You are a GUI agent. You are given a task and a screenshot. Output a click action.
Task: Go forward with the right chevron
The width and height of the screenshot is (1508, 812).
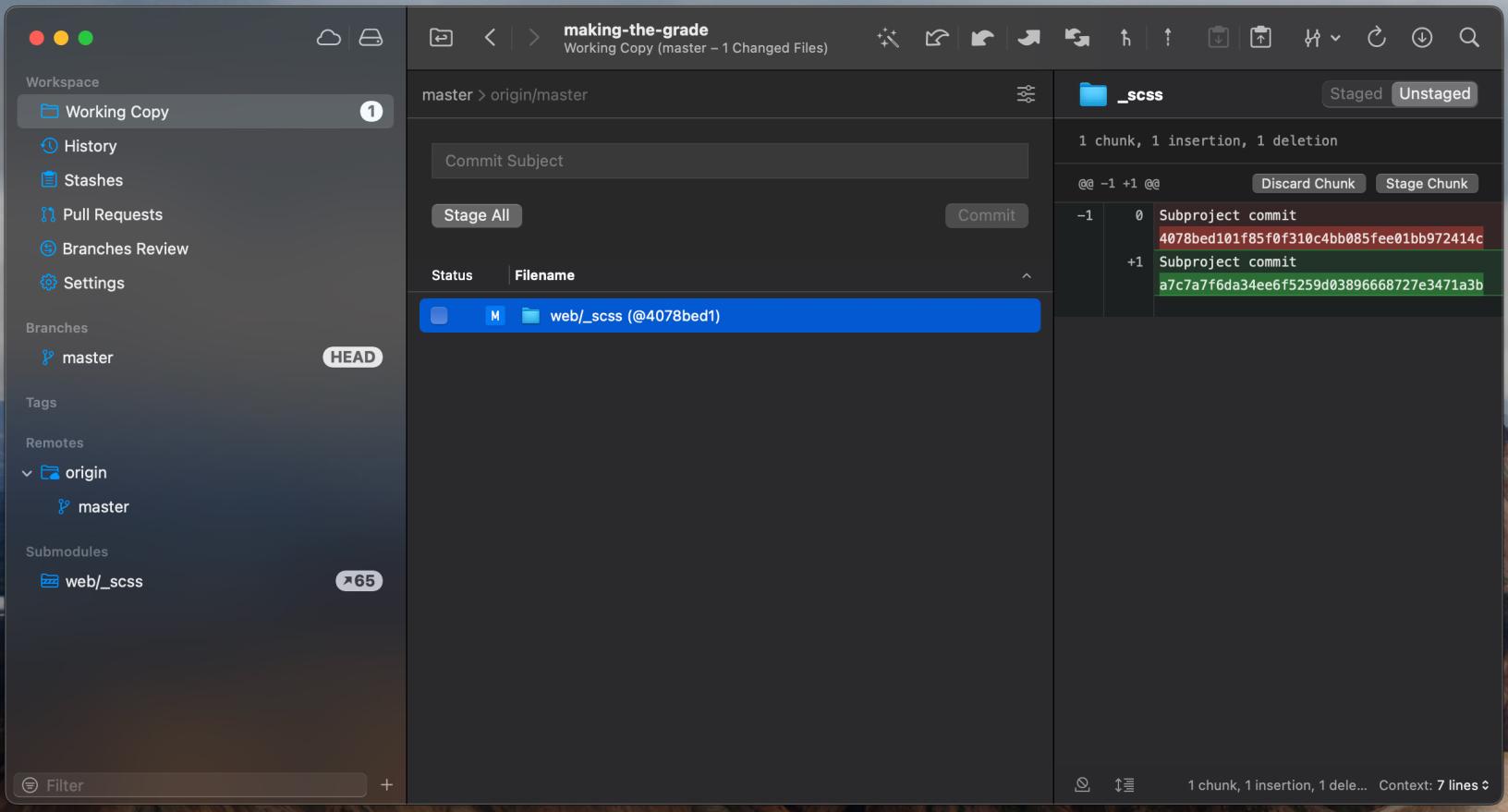(x=533, y=38)
